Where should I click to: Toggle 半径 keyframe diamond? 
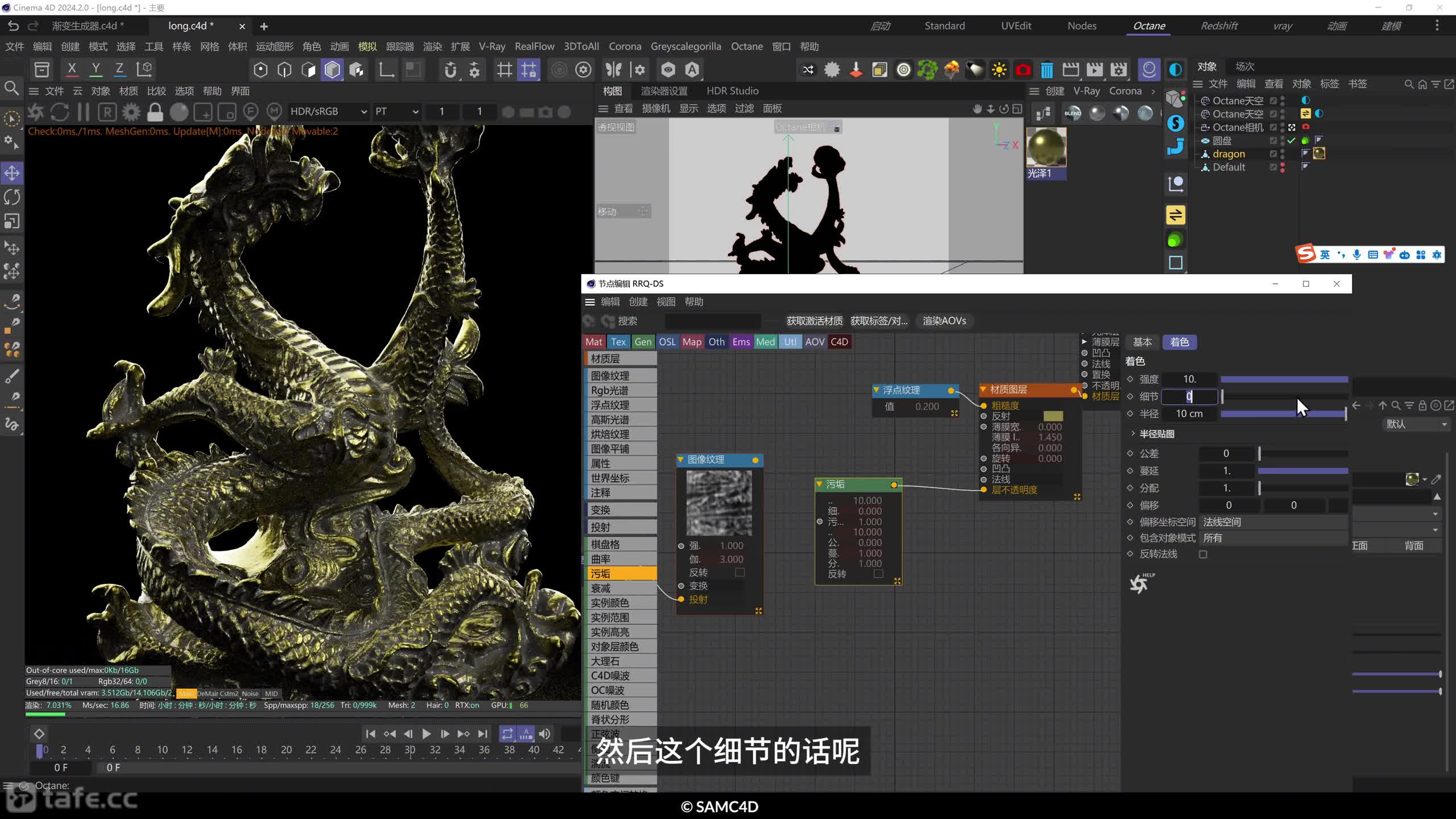(1130, 413)
